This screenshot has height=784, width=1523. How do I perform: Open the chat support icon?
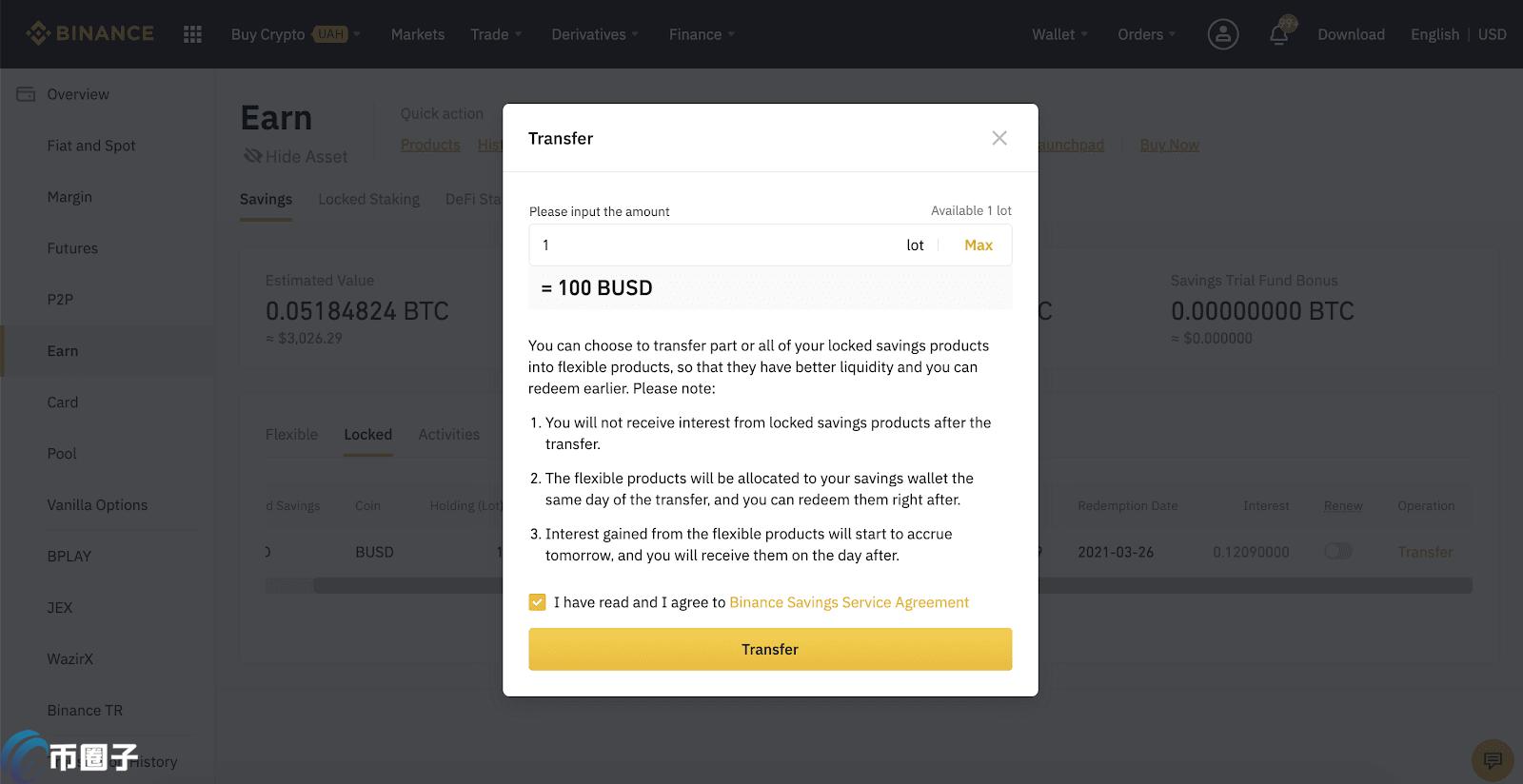(1493, 760)
